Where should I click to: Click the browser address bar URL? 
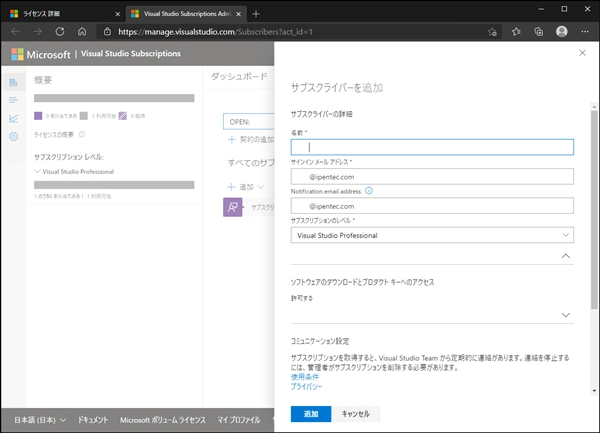(215, 32)
